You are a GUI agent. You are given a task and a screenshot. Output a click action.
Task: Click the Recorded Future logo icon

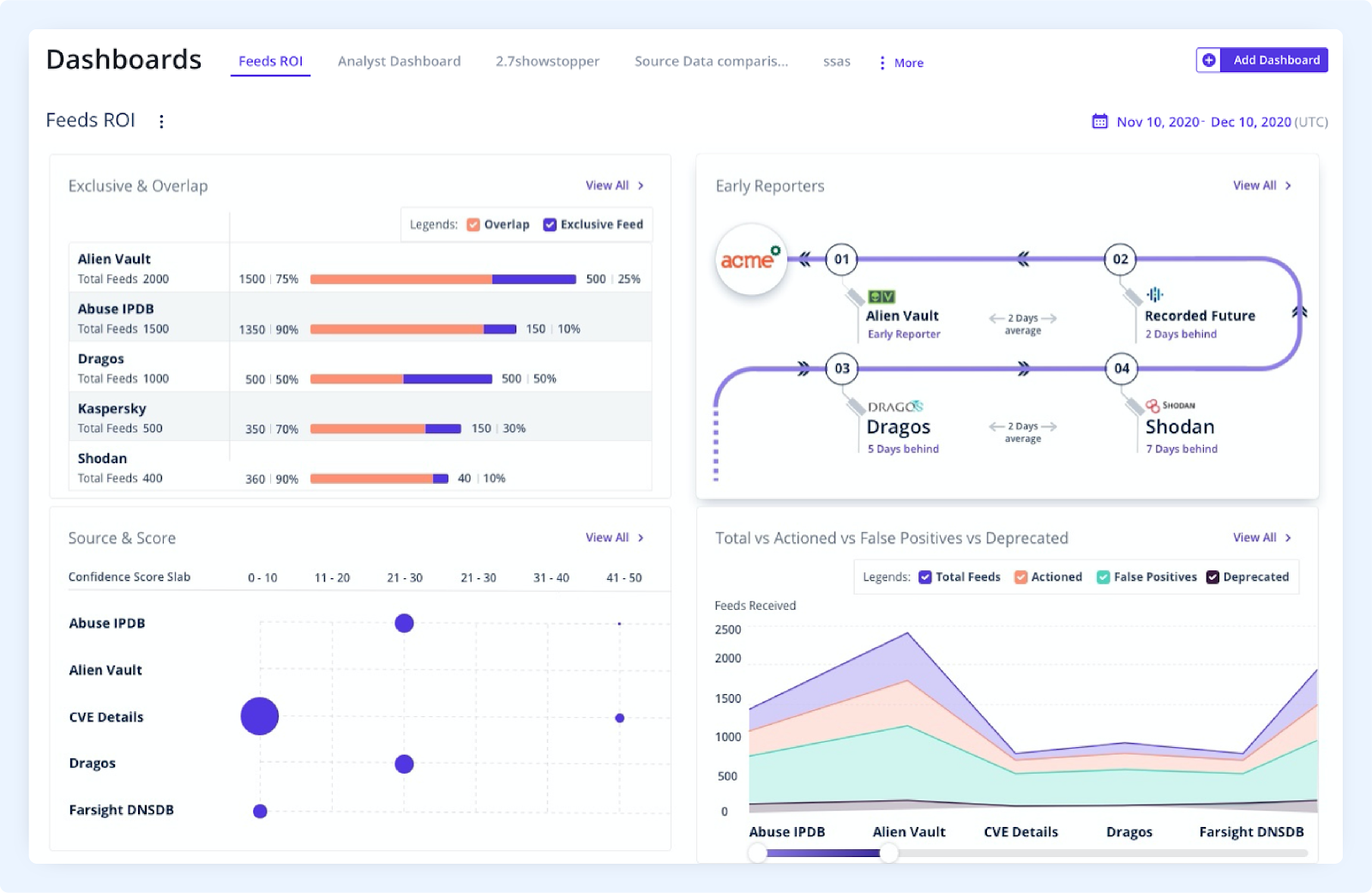pyautogui.click(x=1155, y=294)
